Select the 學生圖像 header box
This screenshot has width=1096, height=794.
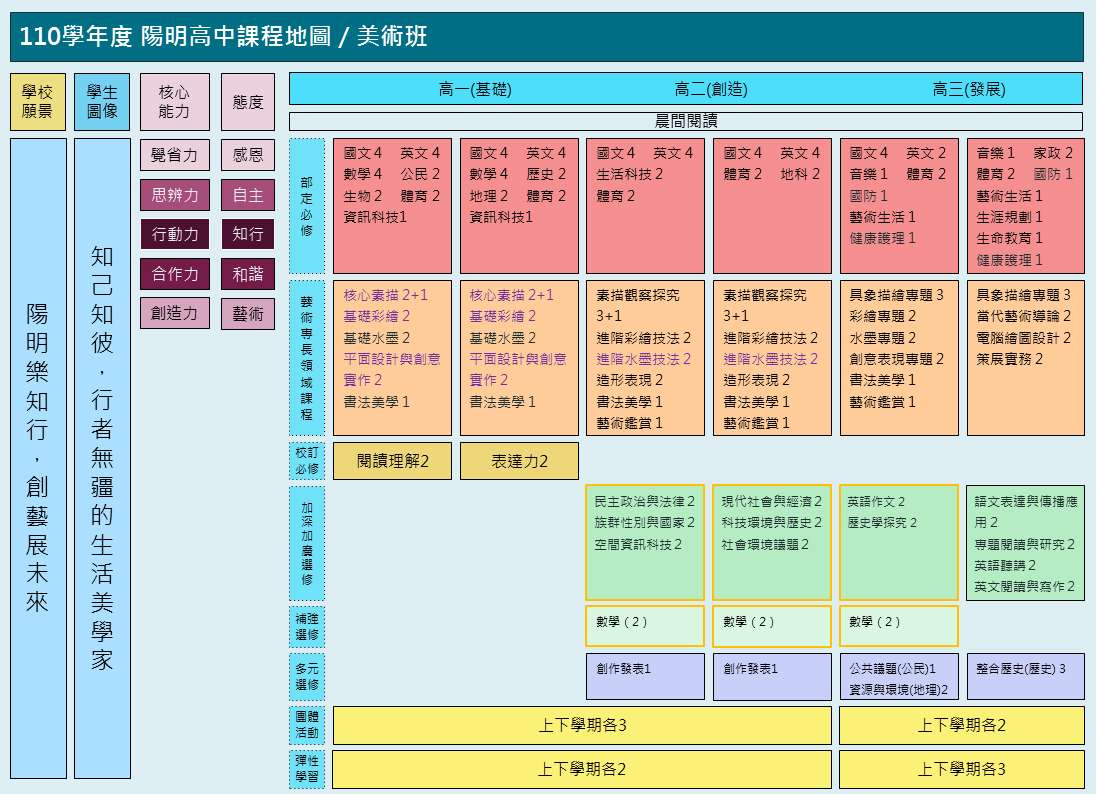102,102
